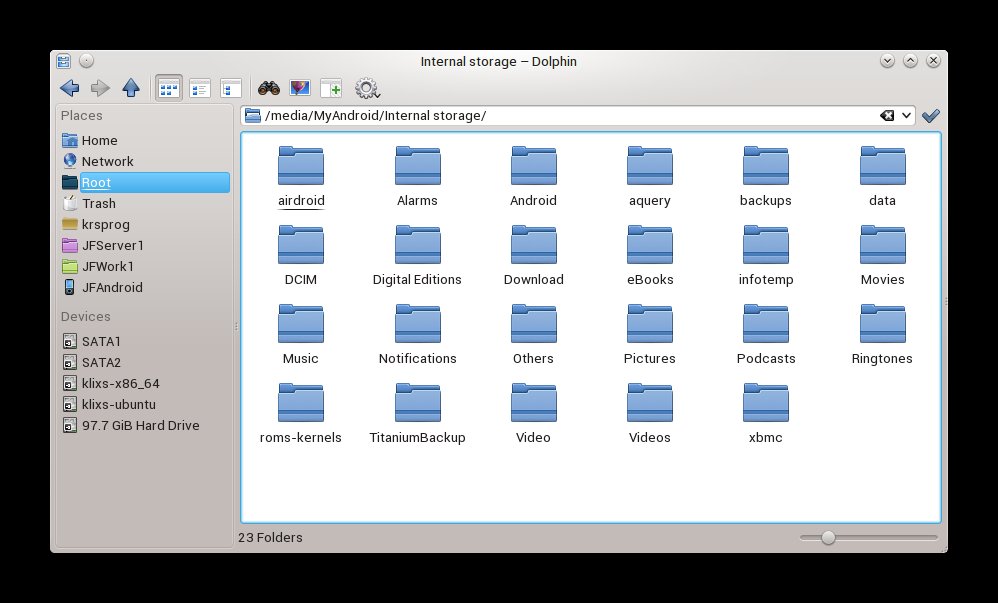Clear the location bar text

point(887,115)
